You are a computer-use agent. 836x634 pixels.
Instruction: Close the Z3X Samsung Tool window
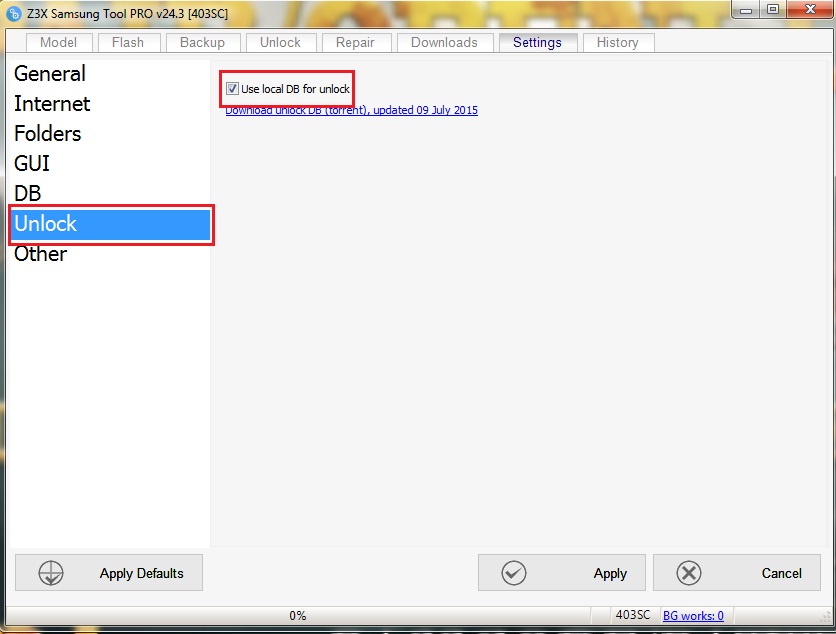coord(810,10)
